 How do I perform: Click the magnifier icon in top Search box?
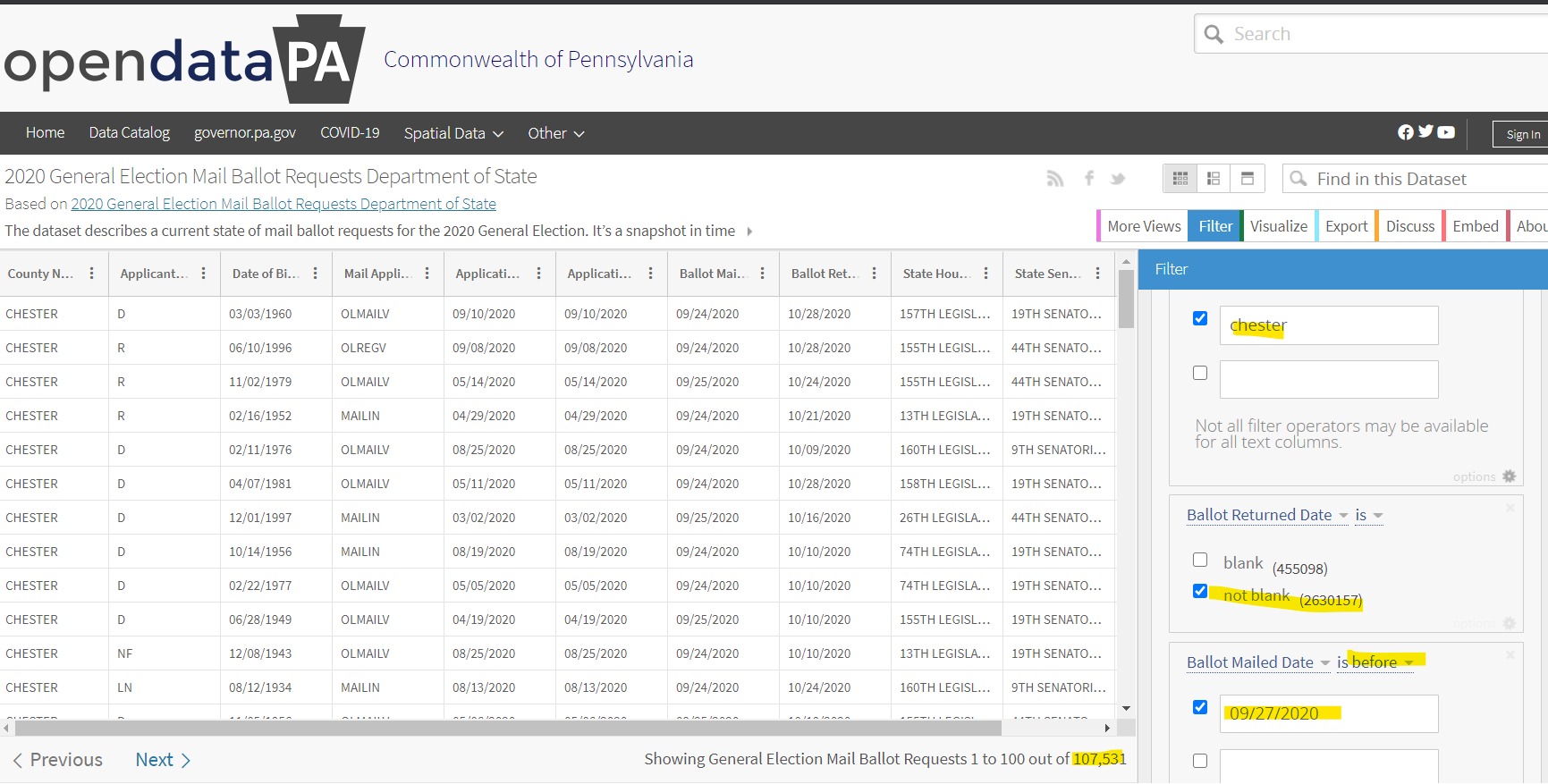tap(1214, 34)
